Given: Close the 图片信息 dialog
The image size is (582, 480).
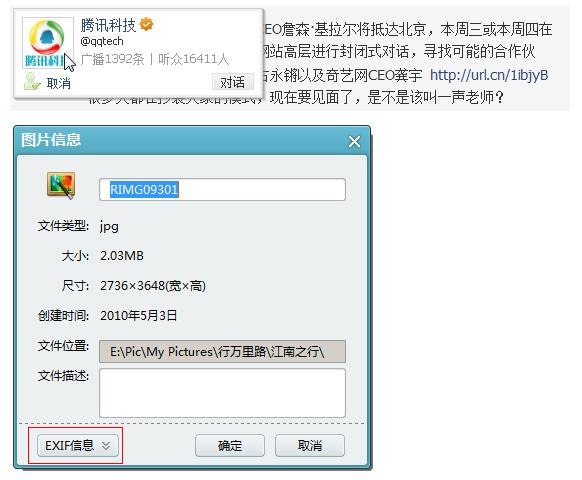Looking at the screenshot, I should (x=354, y=141).
